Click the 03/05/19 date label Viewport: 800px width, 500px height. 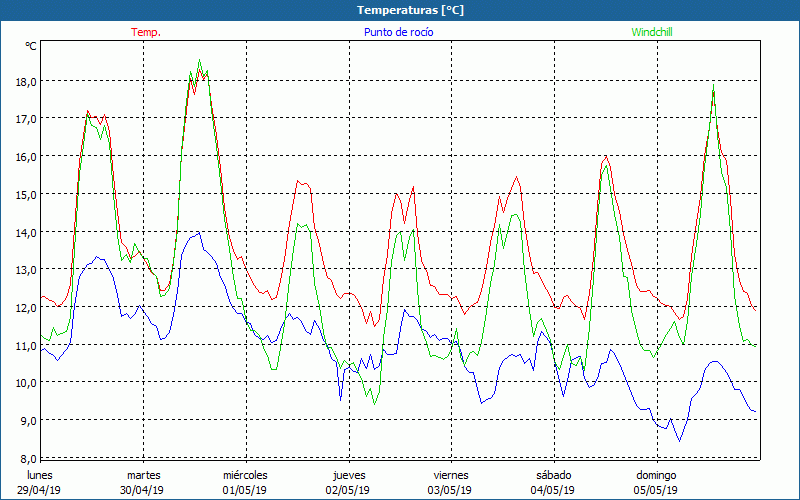pos(449,490)
